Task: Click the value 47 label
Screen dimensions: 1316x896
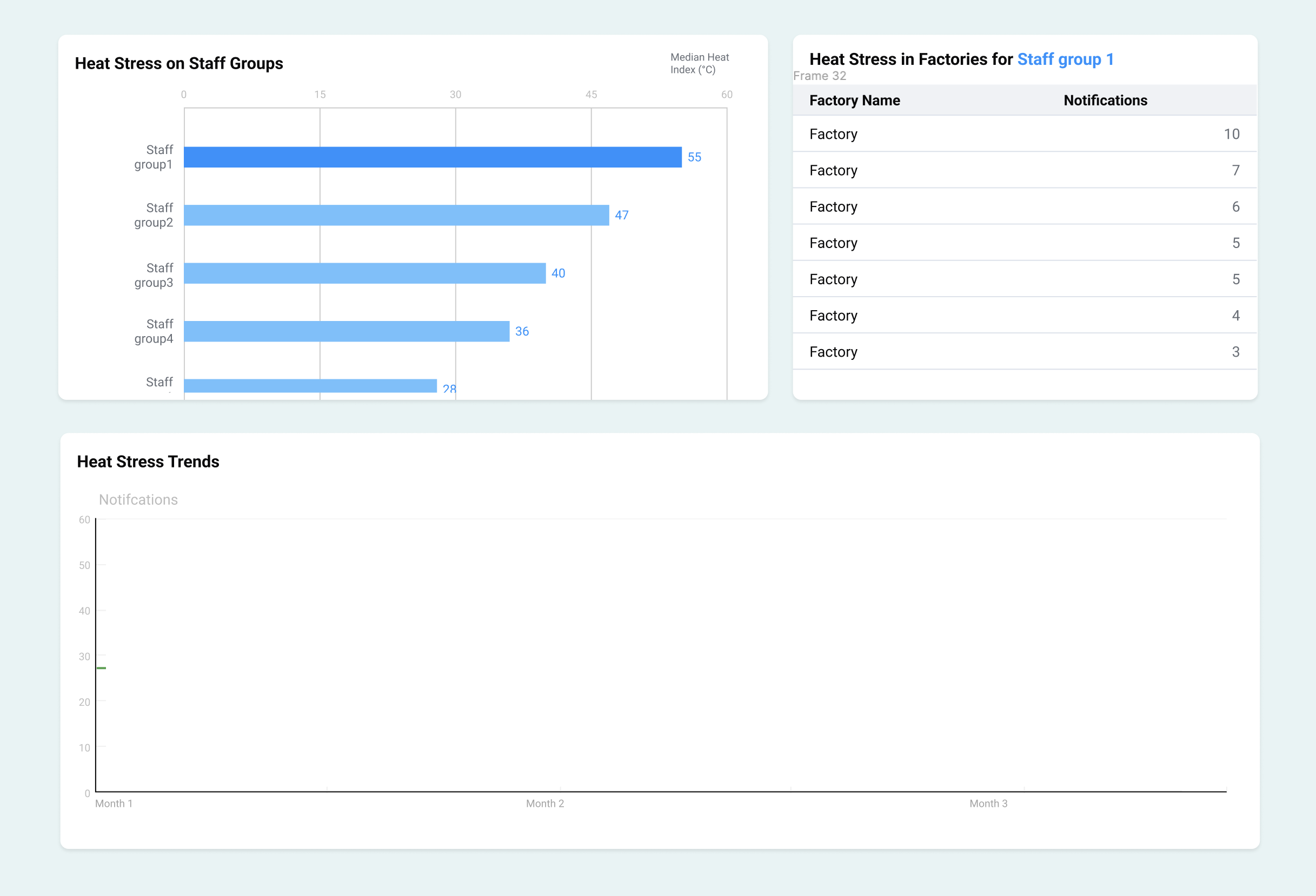Action: (622, 215)
